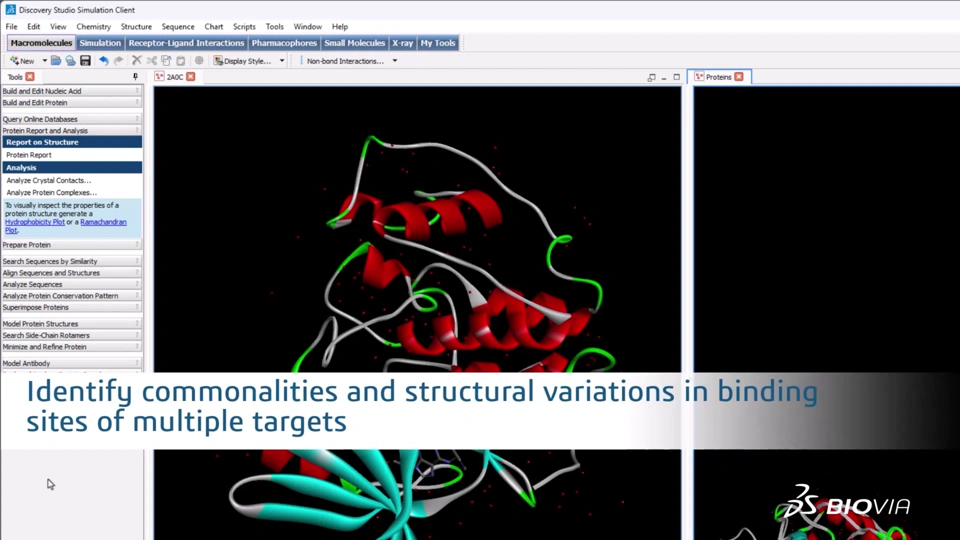
Task: Click Analyze Protein Complexes tool
Action: tap(51, 193)
